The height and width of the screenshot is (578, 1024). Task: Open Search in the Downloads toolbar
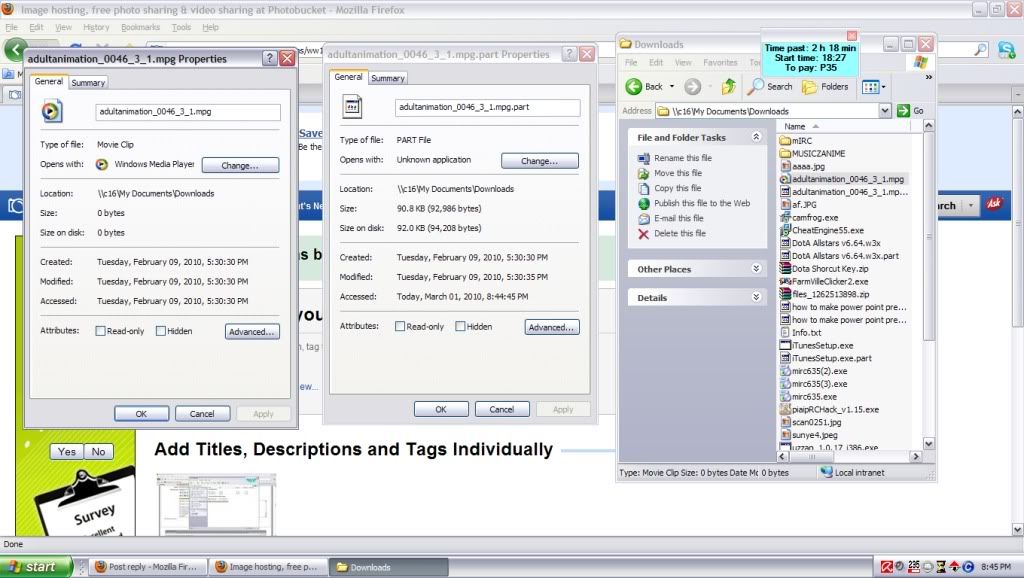point(770,86)
